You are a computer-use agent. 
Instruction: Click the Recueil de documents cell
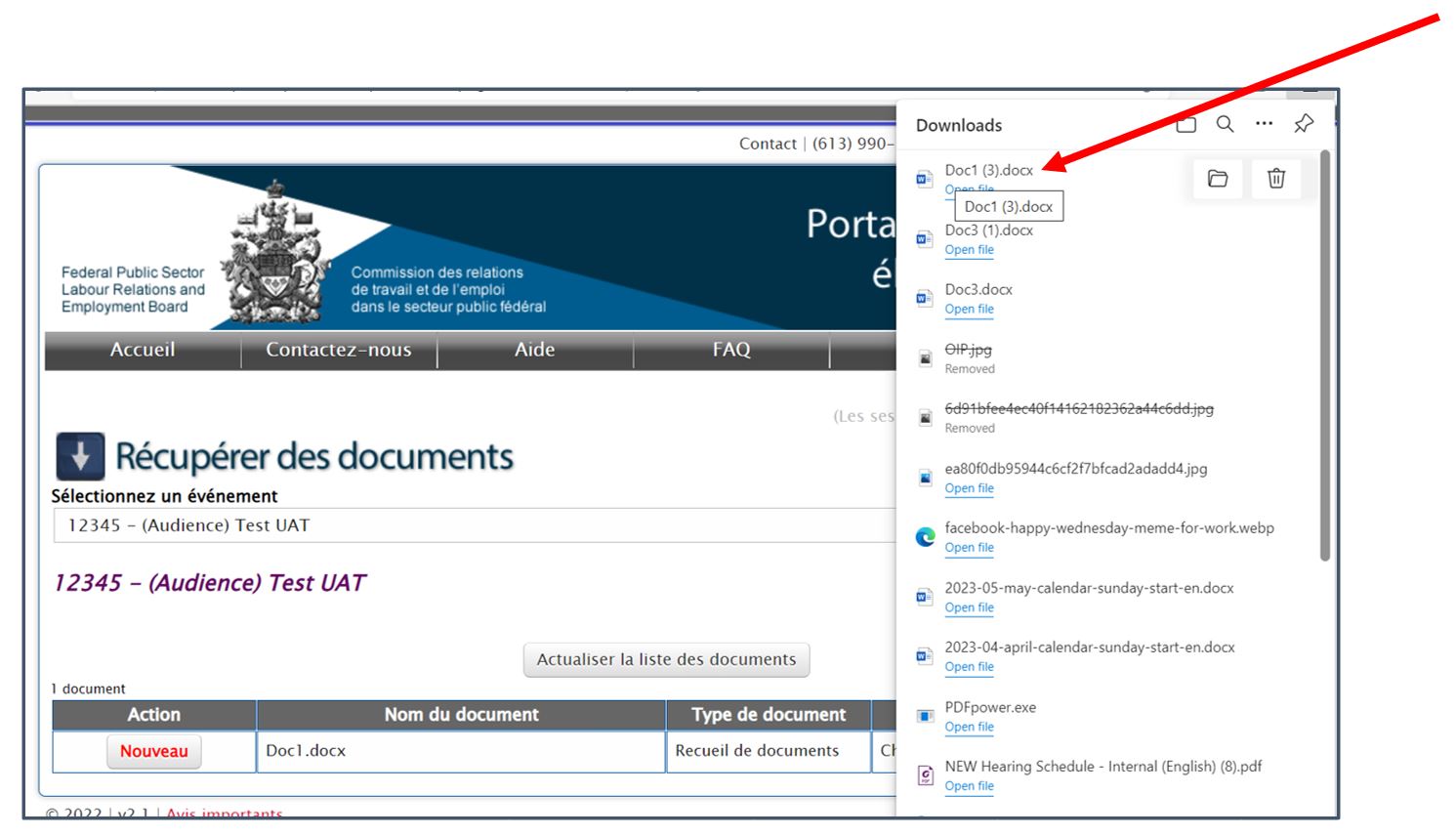click(x=769, y=751)
